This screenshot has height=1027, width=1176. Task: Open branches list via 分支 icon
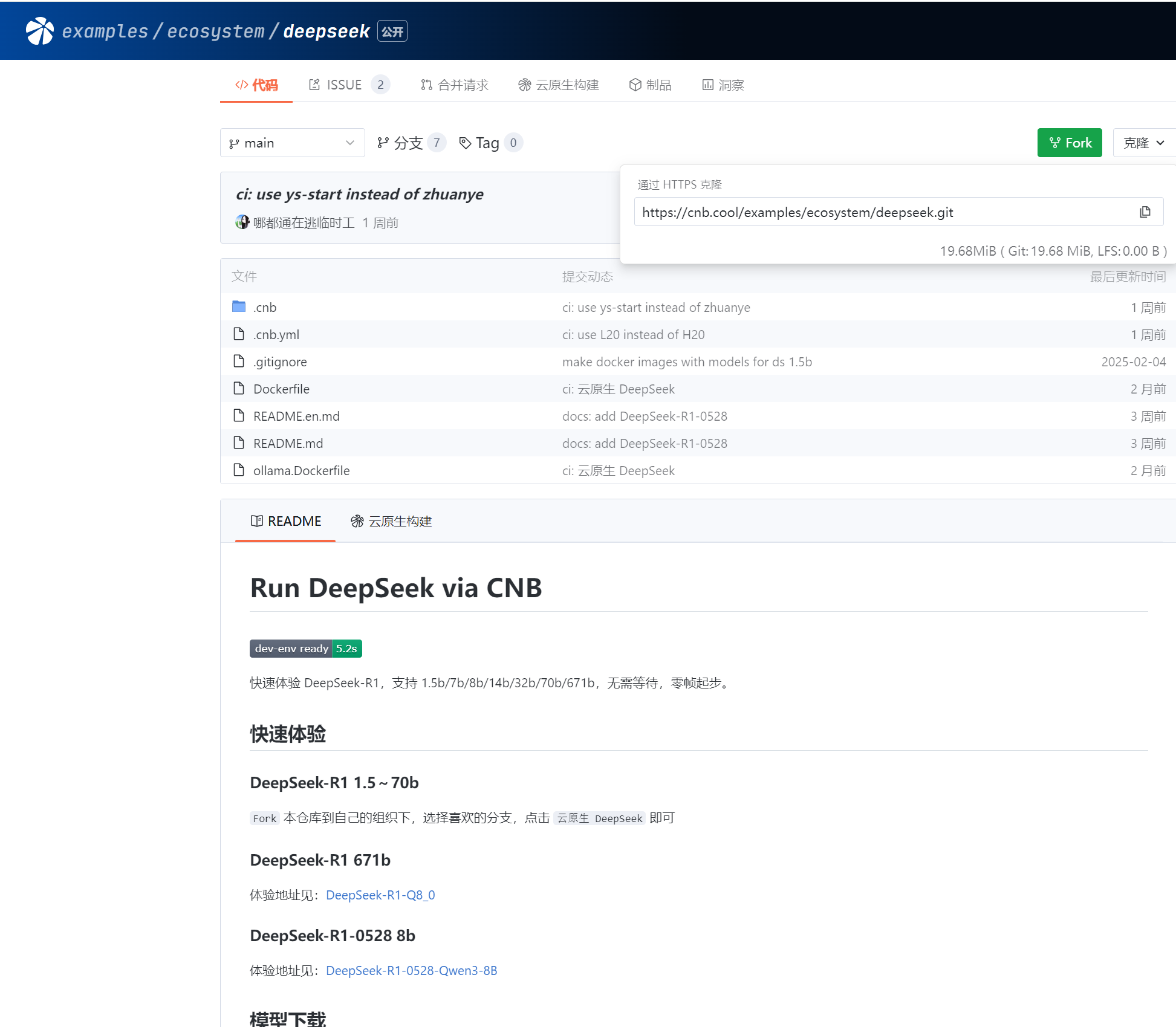(x=383, y=143)
